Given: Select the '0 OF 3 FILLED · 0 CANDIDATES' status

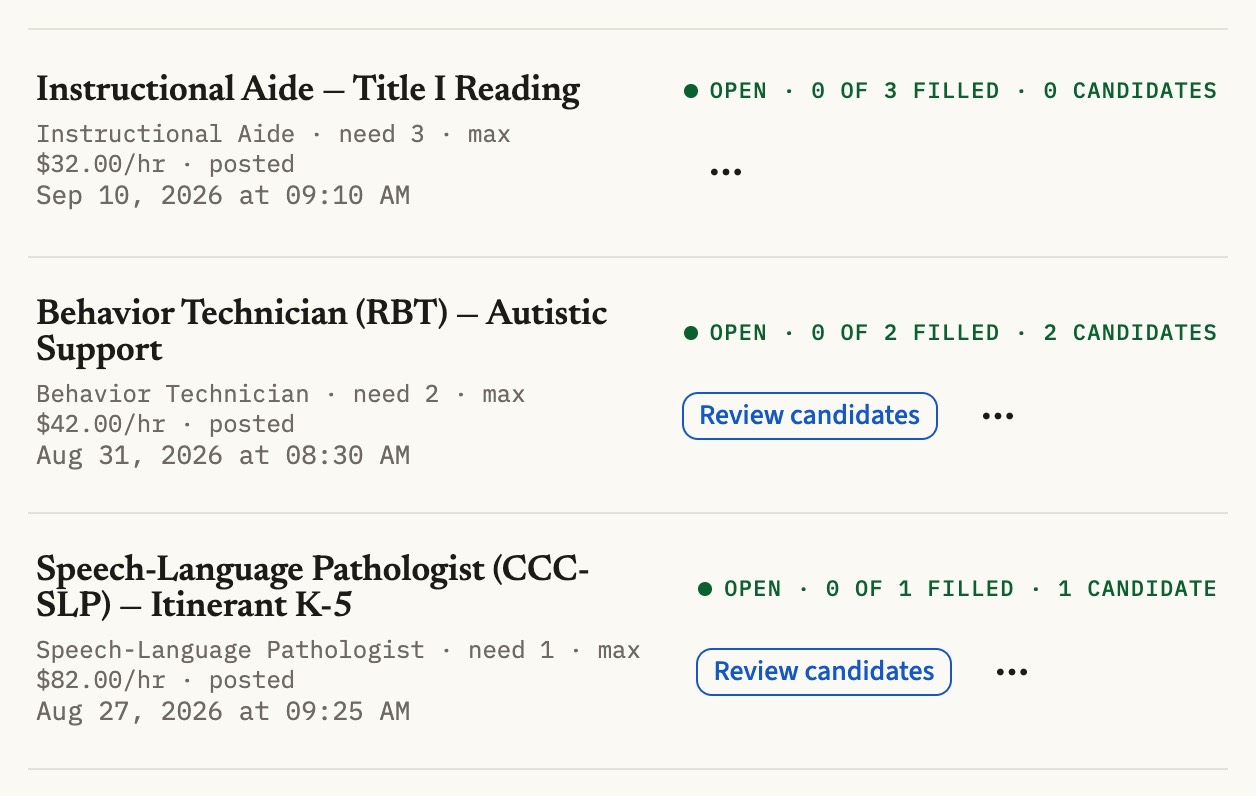Looking at the screenshot, I should pos(1014,91).
